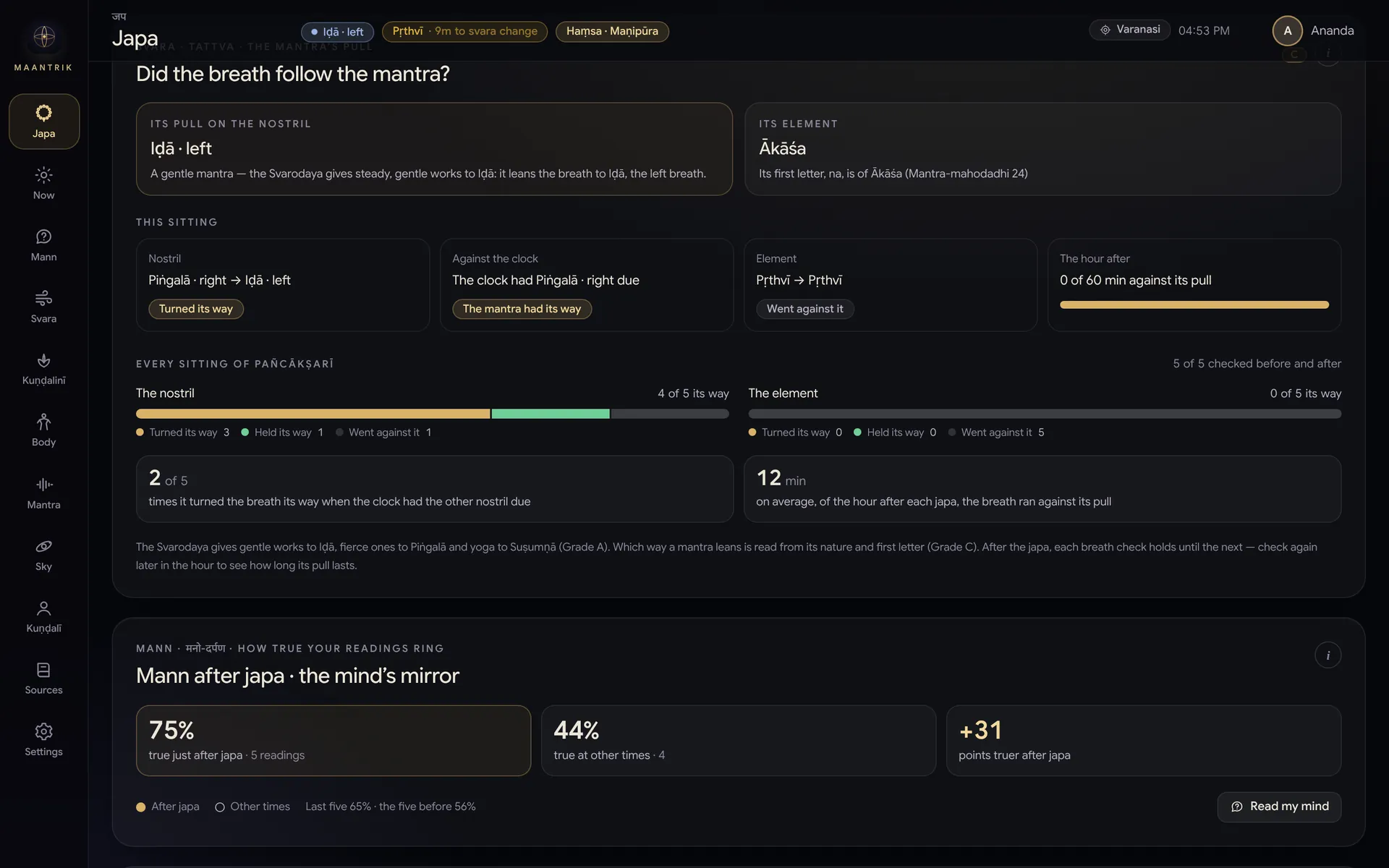This screenshot has width=1389, height=868.
Task: Select the 44% true at other times card
Action: point(739,741)
